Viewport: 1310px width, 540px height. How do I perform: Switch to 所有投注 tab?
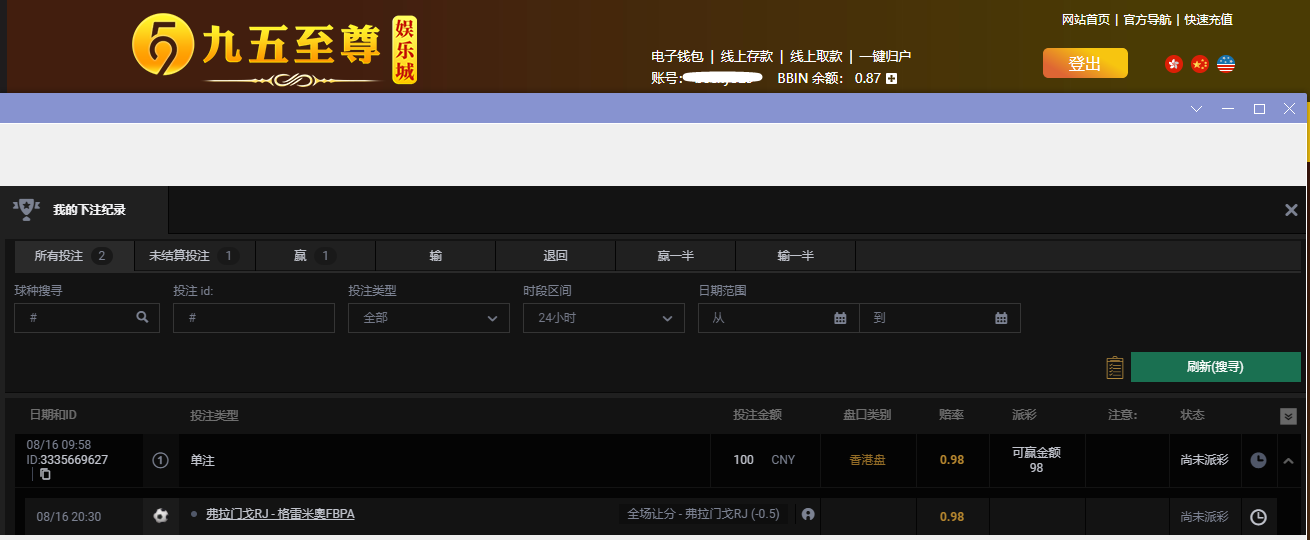pyautogui.click(x=74, y=256)
